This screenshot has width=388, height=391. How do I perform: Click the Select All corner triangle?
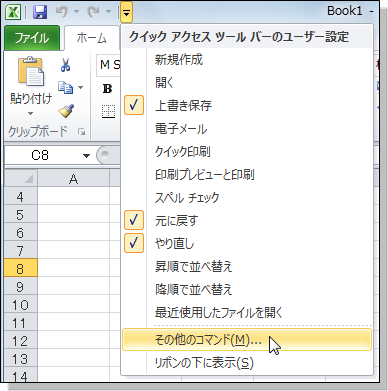pos(21,179)
